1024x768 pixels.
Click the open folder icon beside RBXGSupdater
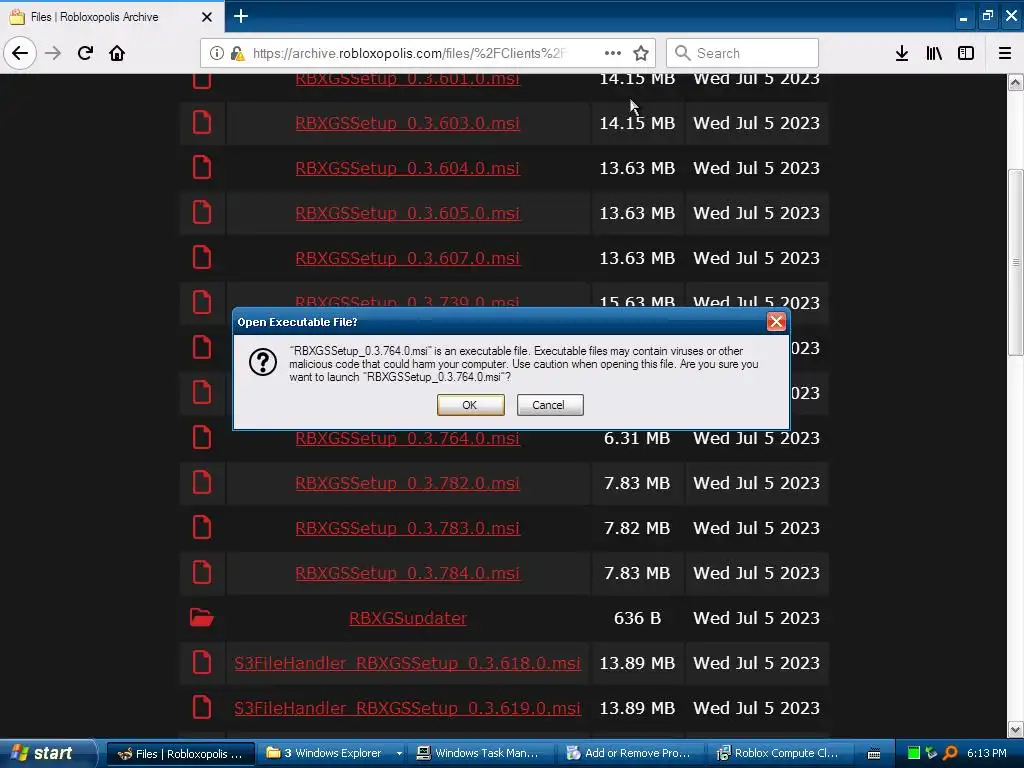[202, 617]
